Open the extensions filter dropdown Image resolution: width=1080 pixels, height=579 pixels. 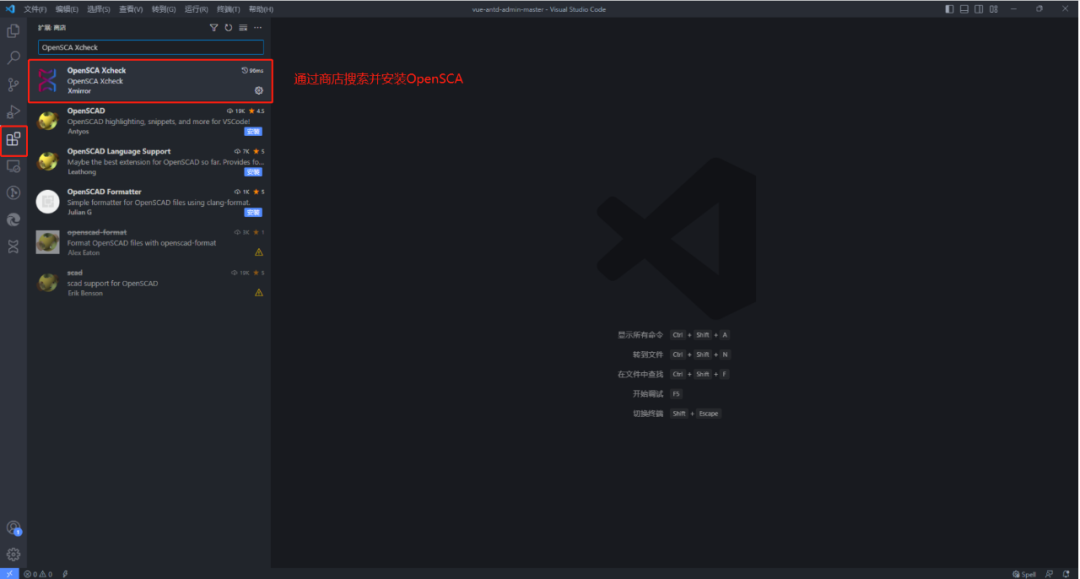point(213,28)
